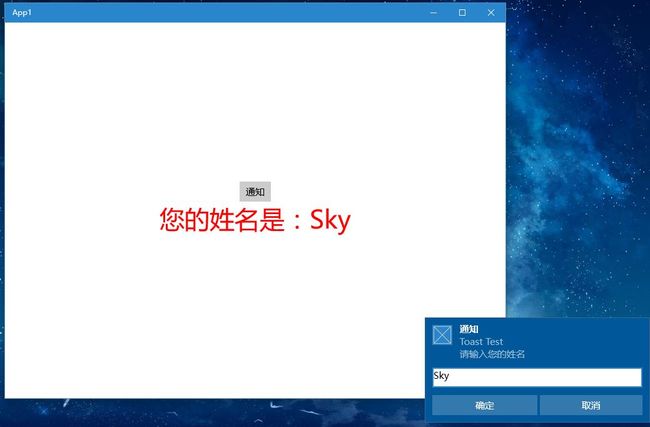Maximize the App1 window
Viewport: 650px width, 427px height.
coord(462,12)
